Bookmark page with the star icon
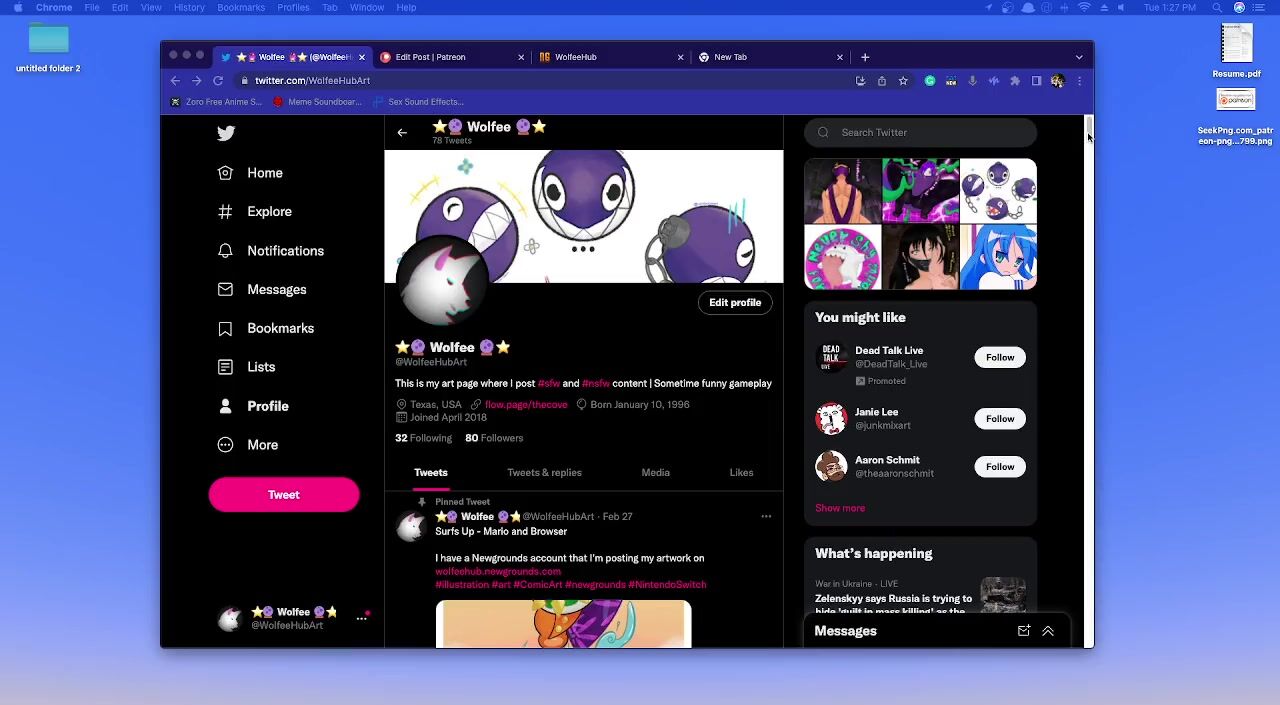 click(903, 81)
